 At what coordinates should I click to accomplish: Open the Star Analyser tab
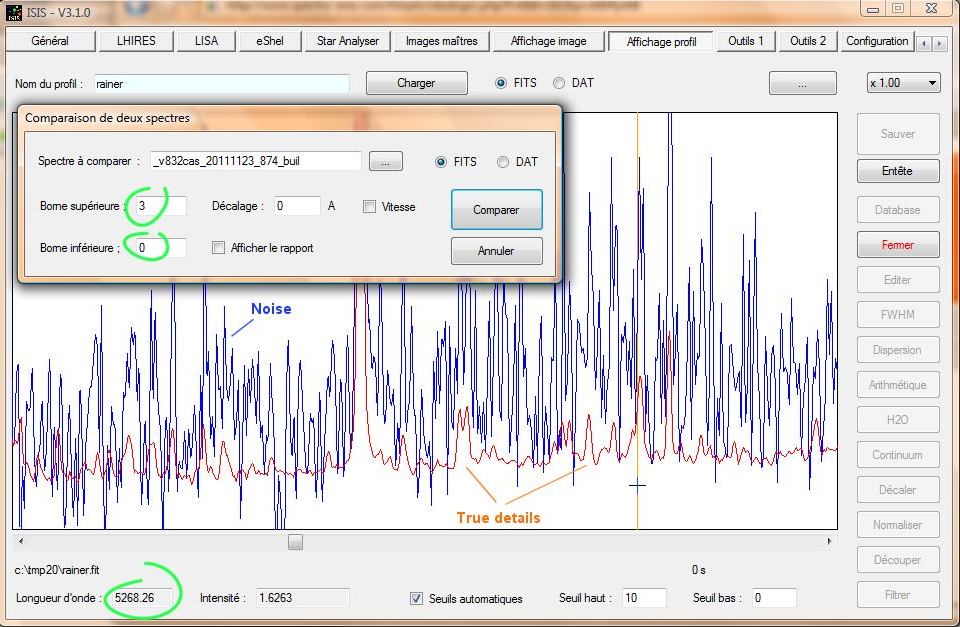(x=347, y=41)
